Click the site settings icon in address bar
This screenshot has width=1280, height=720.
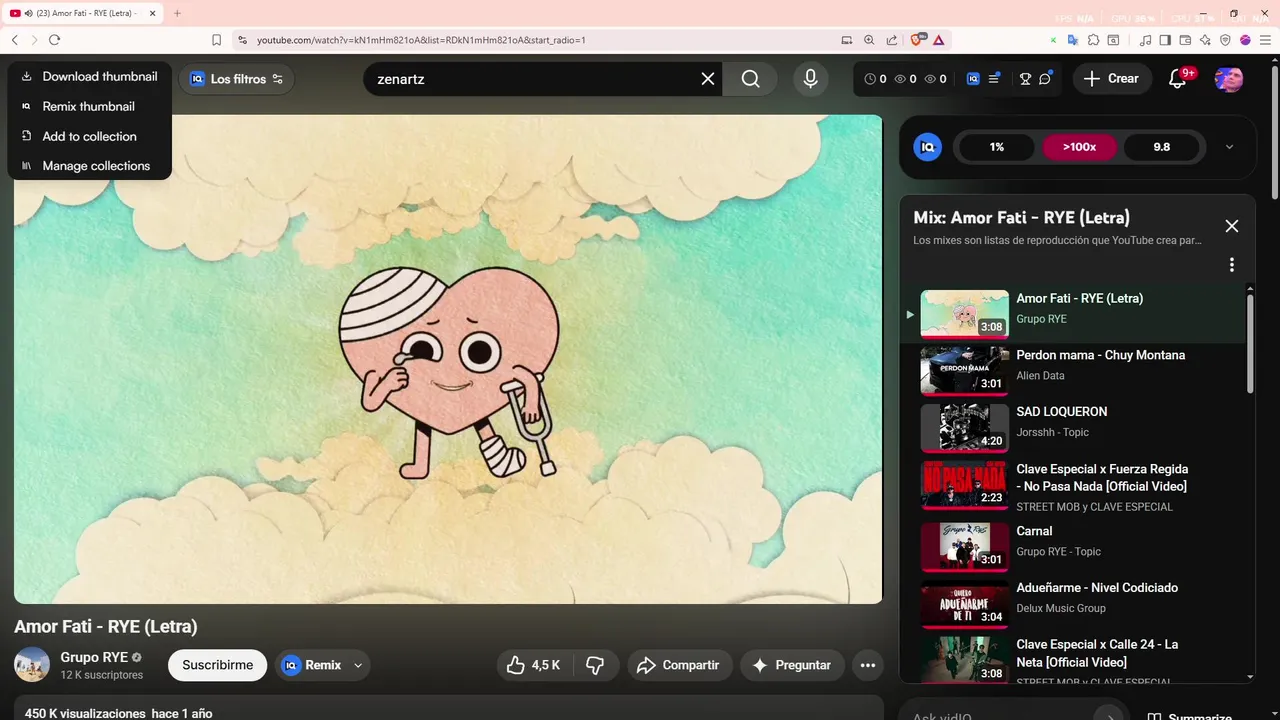(x=242, y=40)
